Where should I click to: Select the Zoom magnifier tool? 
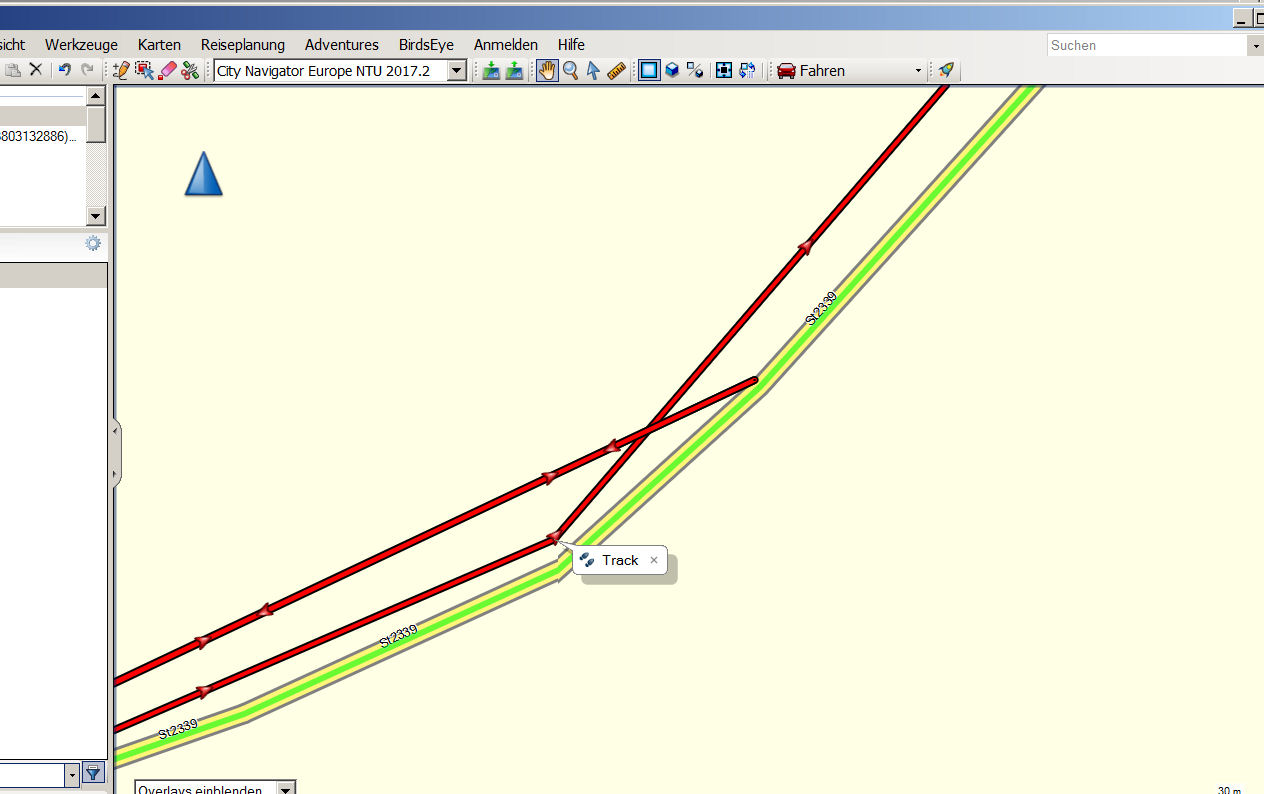tap(570, 70)
